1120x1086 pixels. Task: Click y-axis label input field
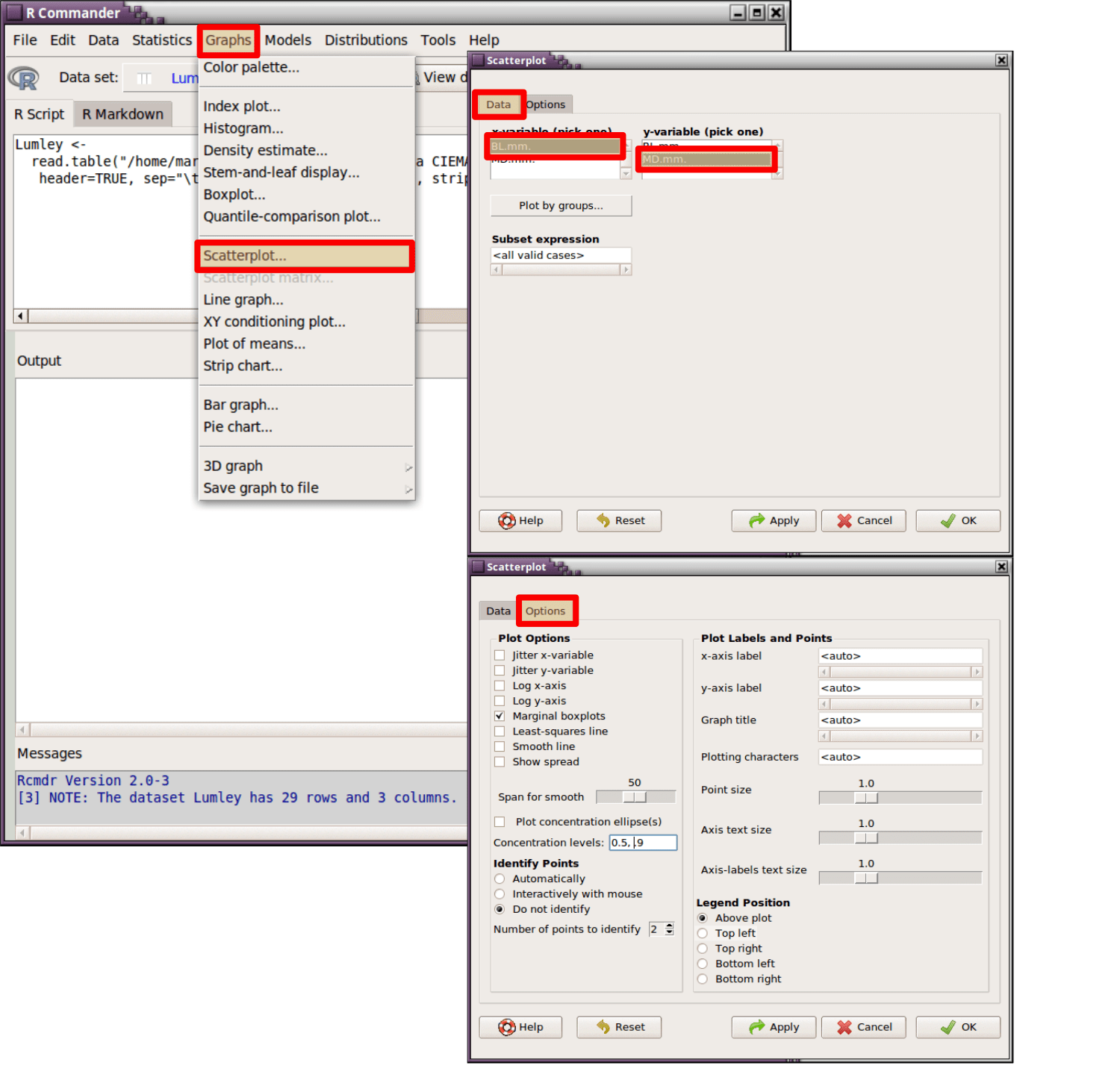point(900,688)
